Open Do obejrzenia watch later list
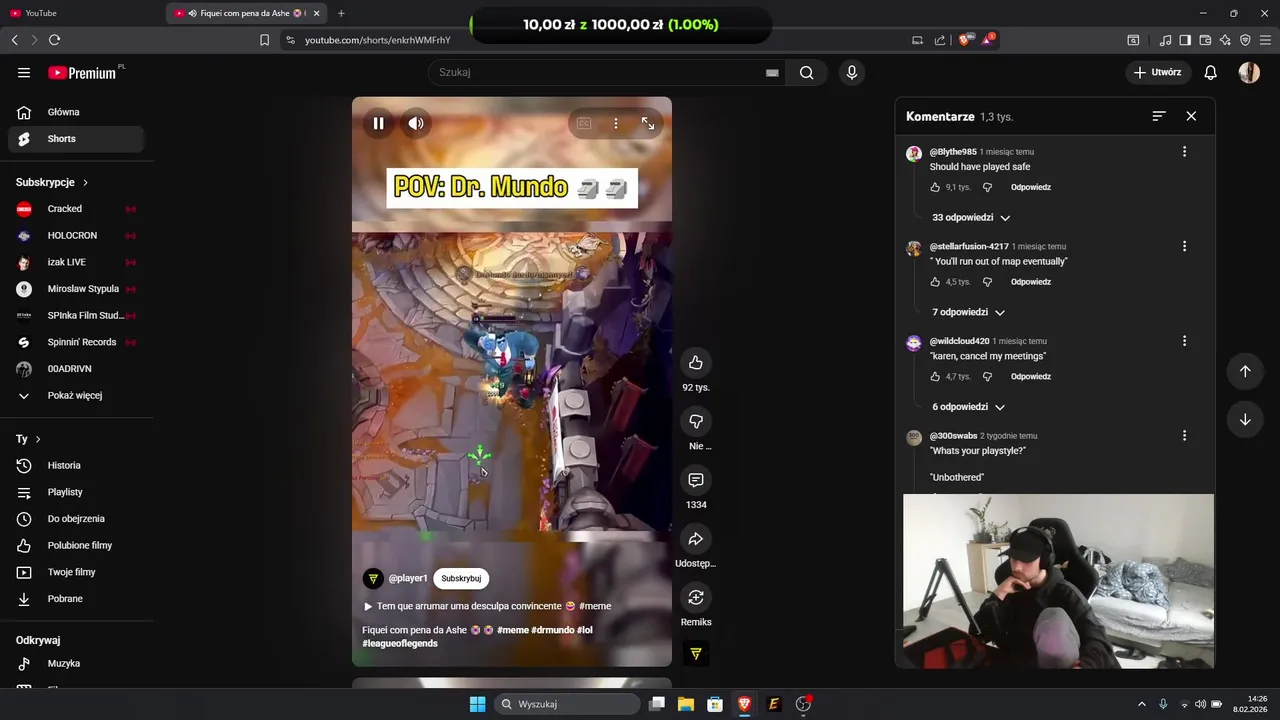The height and width of the screenshot is (720, 1280). 76,519
